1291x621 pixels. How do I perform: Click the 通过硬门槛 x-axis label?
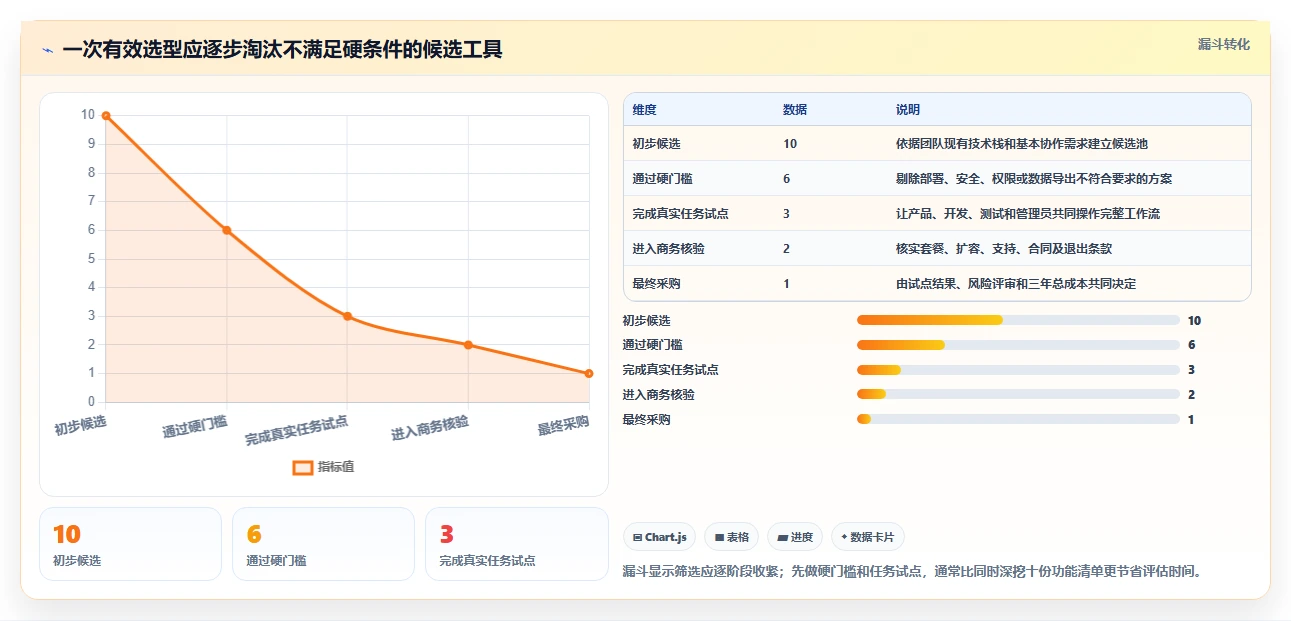(195, 427)
